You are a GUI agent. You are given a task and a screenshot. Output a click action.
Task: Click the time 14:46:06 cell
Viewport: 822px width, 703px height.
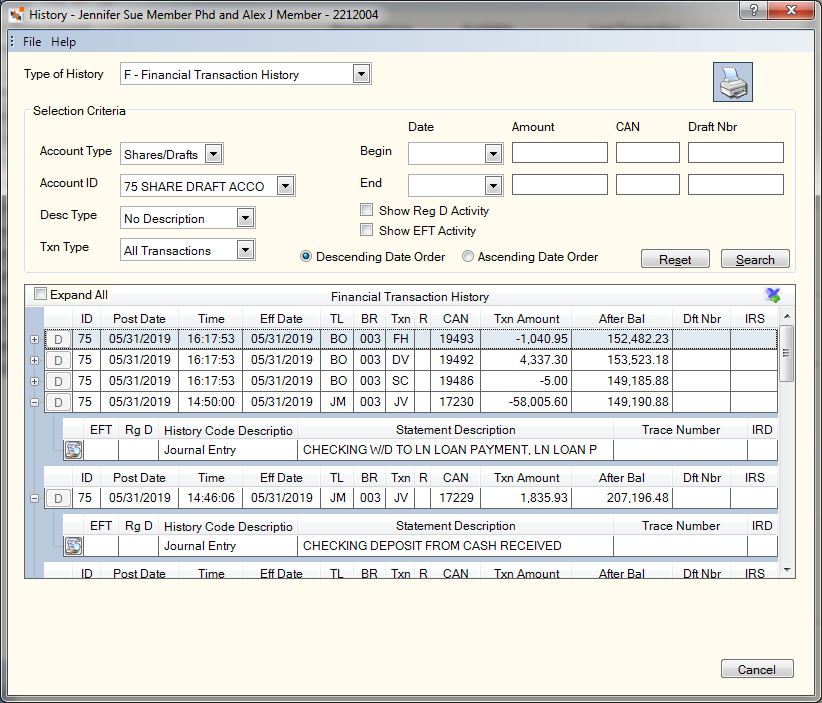click(x=211, y=498)
